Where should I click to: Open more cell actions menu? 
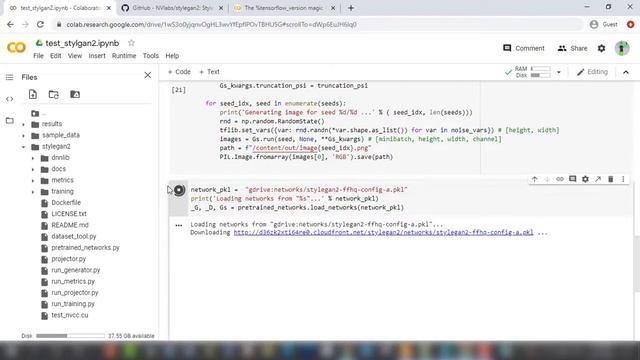(x=623, y=179)
